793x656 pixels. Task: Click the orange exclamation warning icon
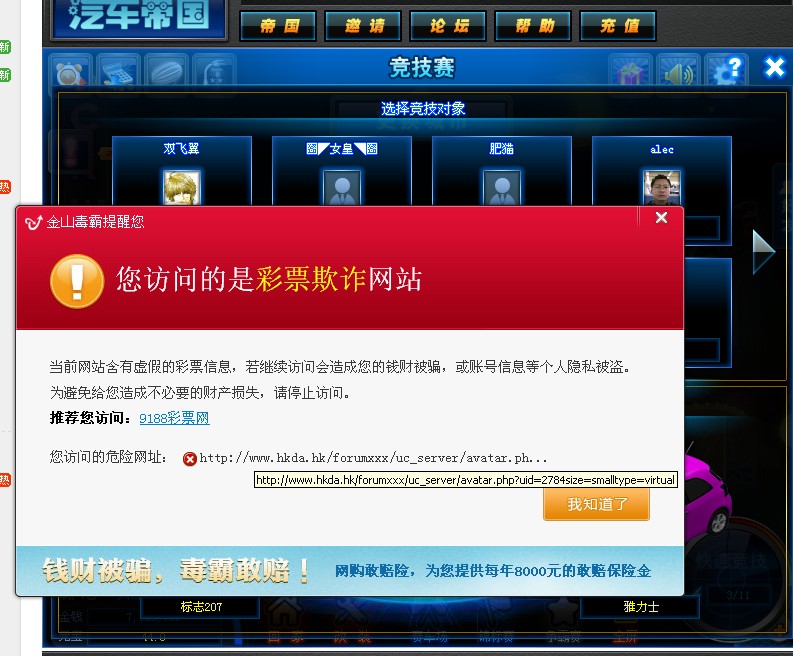coord(77,281)
